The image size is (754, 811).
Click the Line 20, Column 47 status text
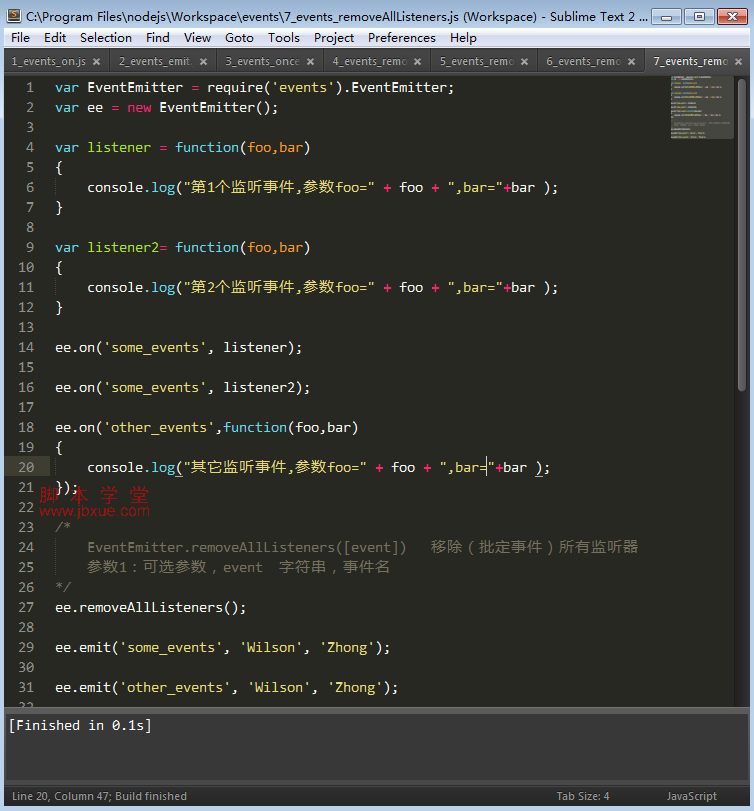pos(99,796)
